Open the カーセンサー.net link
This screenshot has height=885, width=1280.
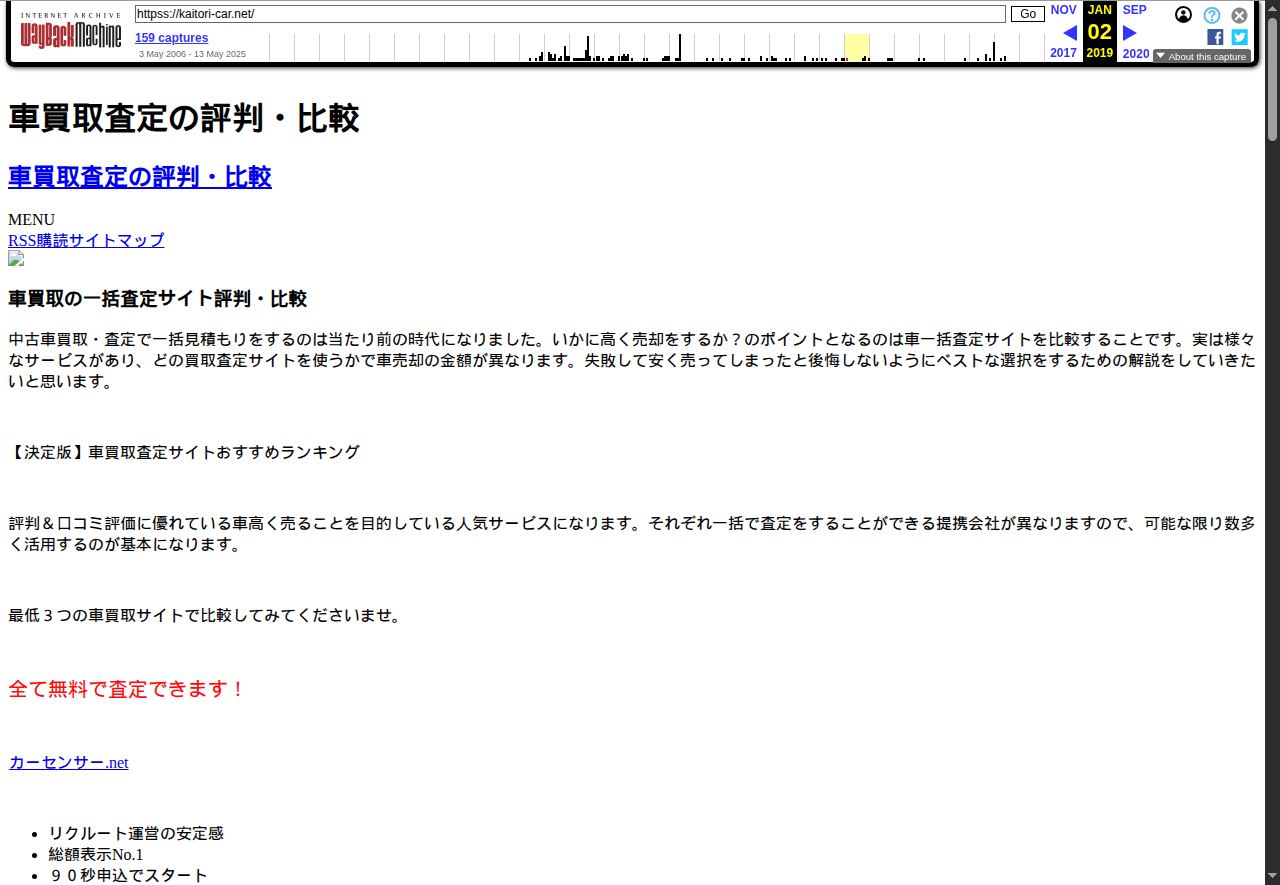(x=69, y=762)
